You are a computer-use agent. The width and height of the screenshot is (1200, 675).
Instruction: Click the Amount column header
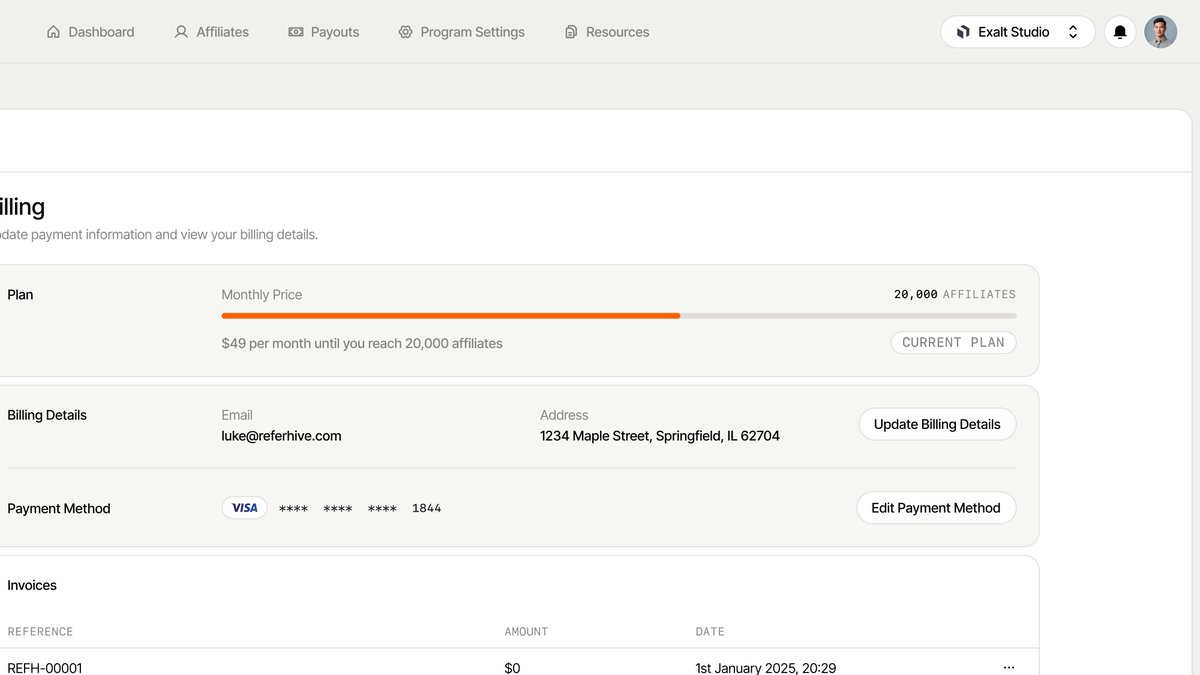click(526, 632)
